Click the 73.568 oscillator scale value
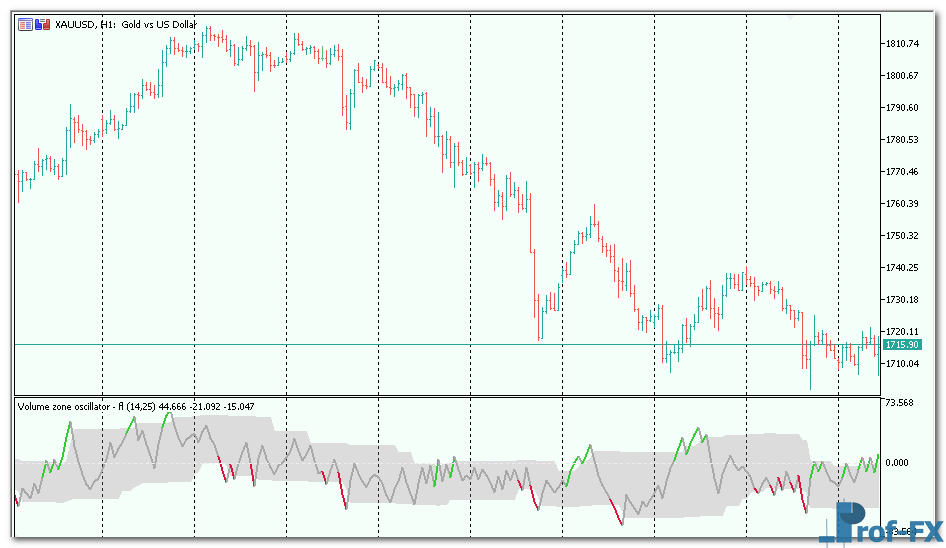Screen dimensions: 946x548 tap(899, 403)
